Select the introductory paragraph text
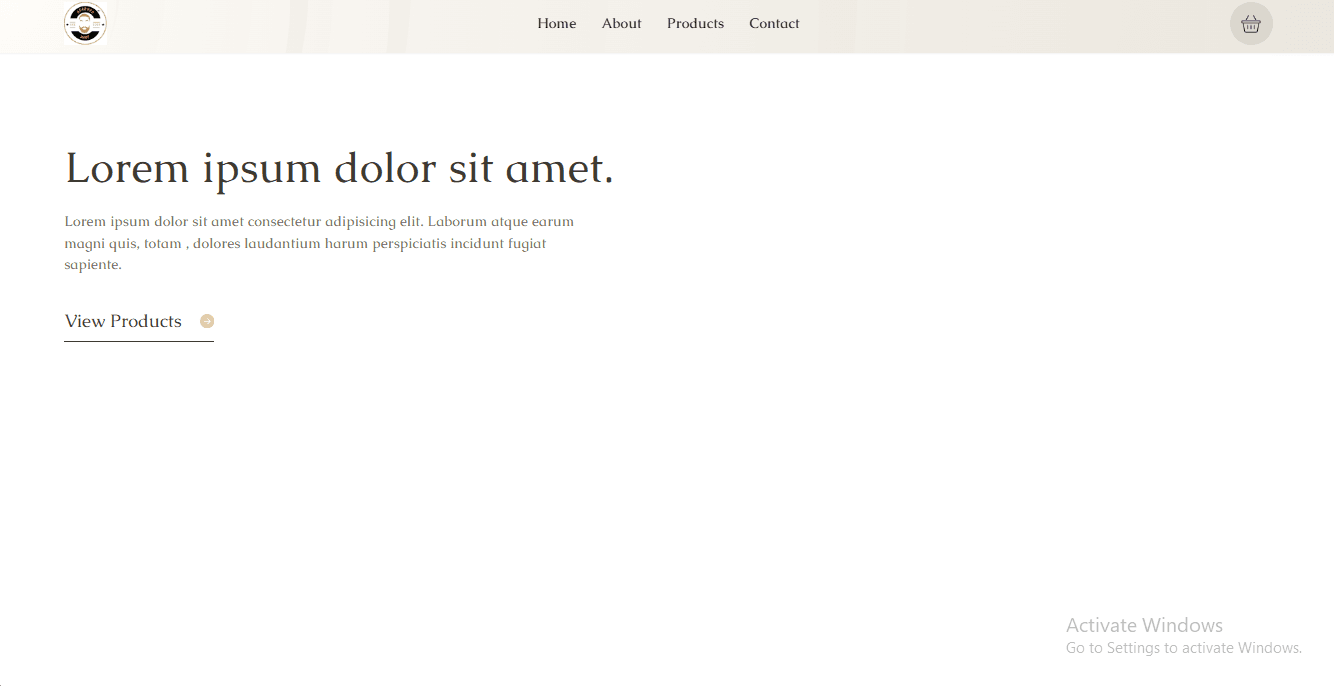The height and width of the screenshot is (686, 1334). [x=318, y=242]
